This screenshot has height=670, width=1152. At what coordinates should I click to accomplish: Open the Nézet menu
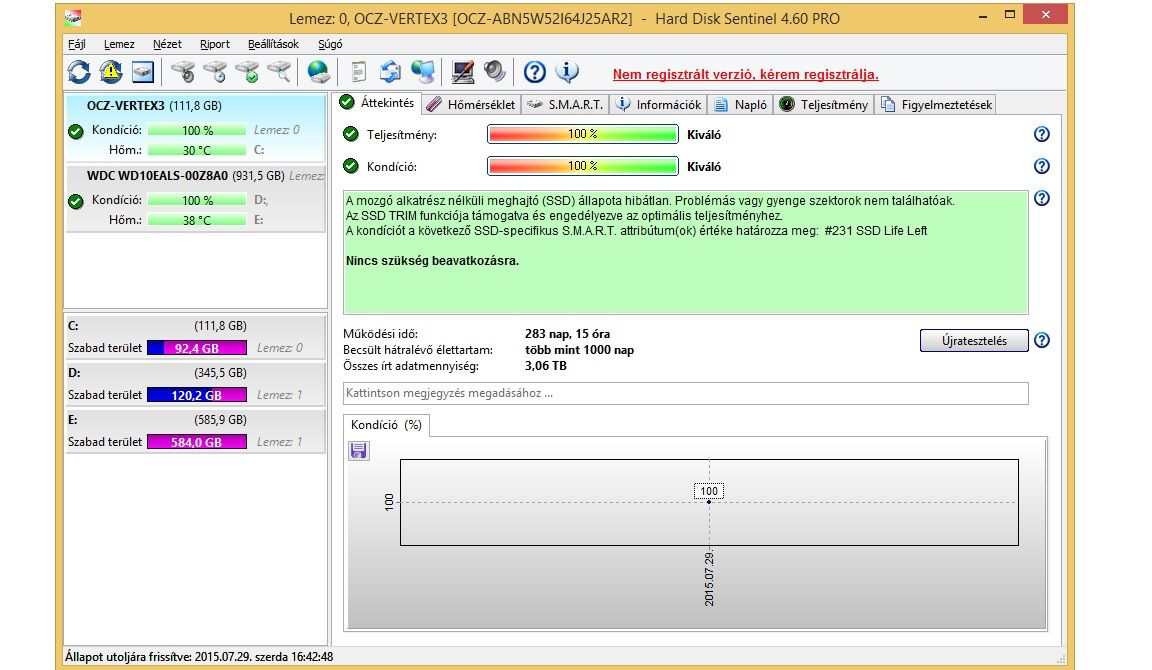pos(167,44)
